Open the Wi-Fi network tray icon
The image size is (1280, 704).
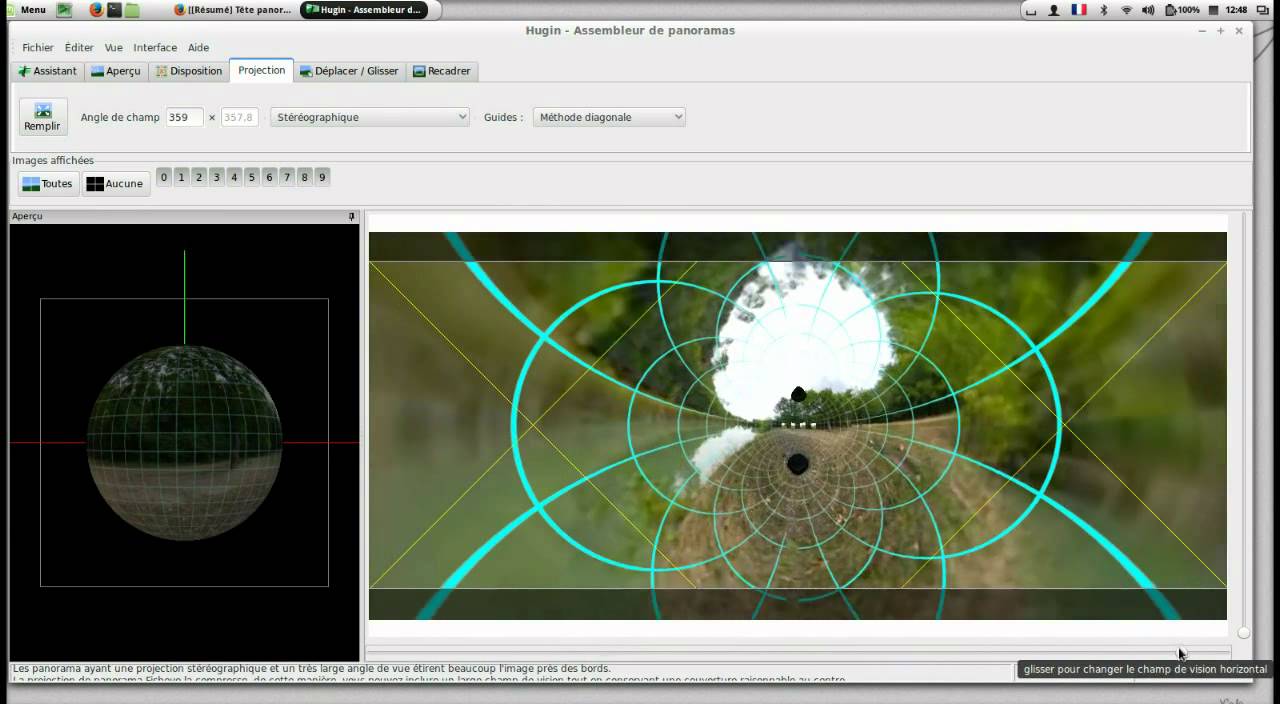click(x=1126, y=10)
